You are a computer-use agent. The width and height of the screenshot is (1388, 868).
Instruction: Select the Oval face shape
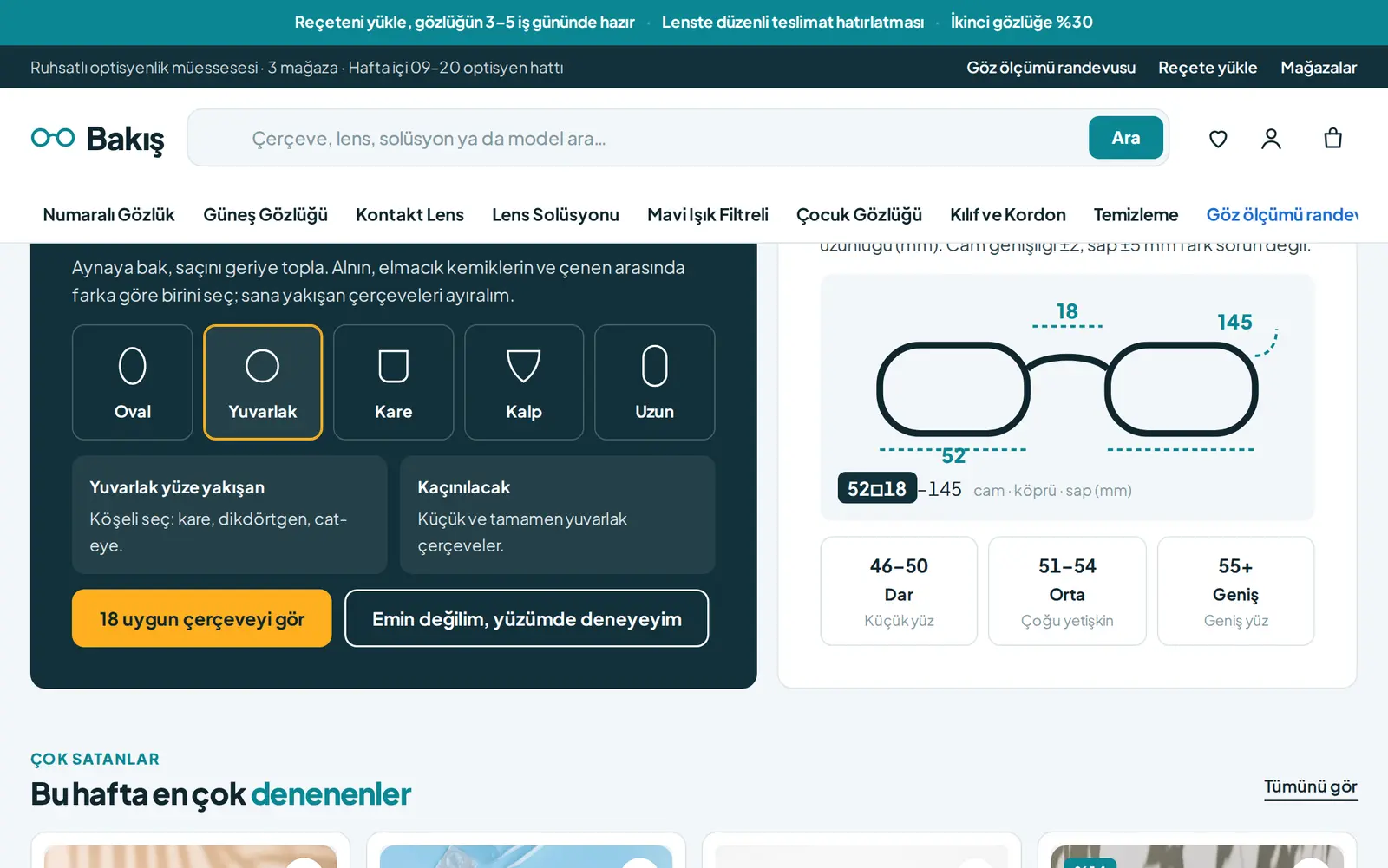[133, 382]
